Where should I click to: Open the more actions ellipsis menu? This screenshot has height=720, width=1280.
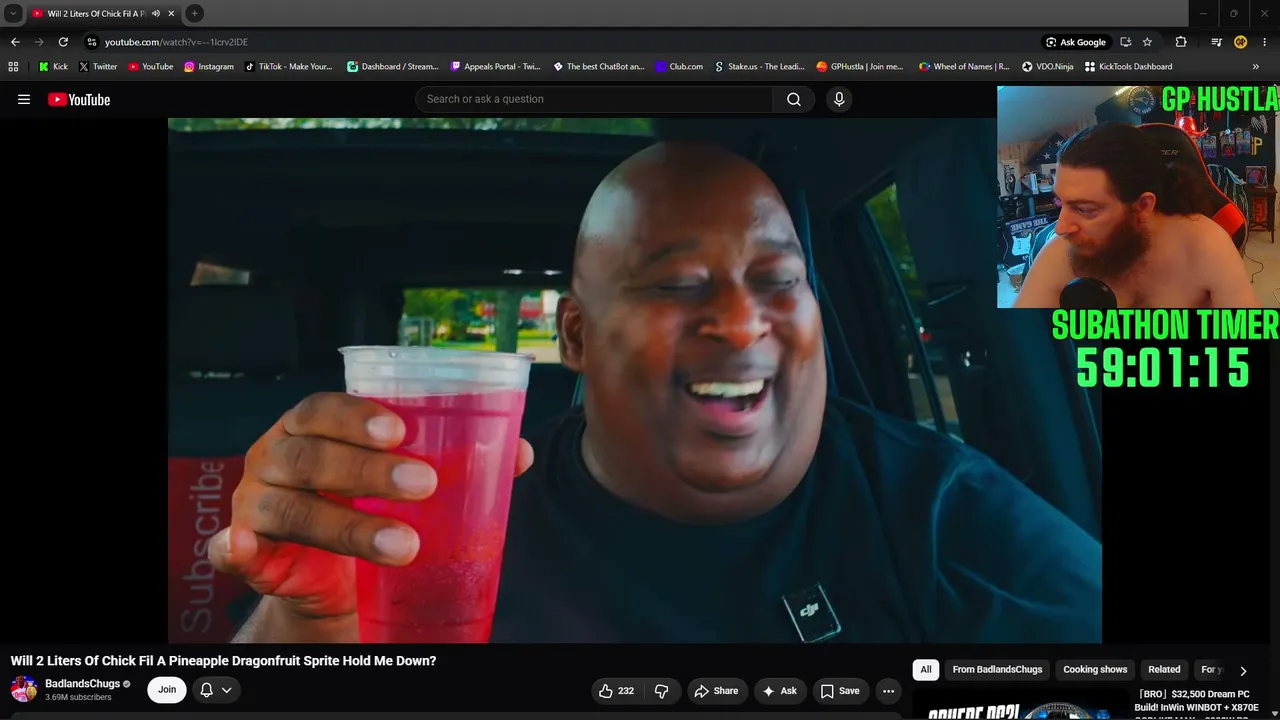coord(888,691)
